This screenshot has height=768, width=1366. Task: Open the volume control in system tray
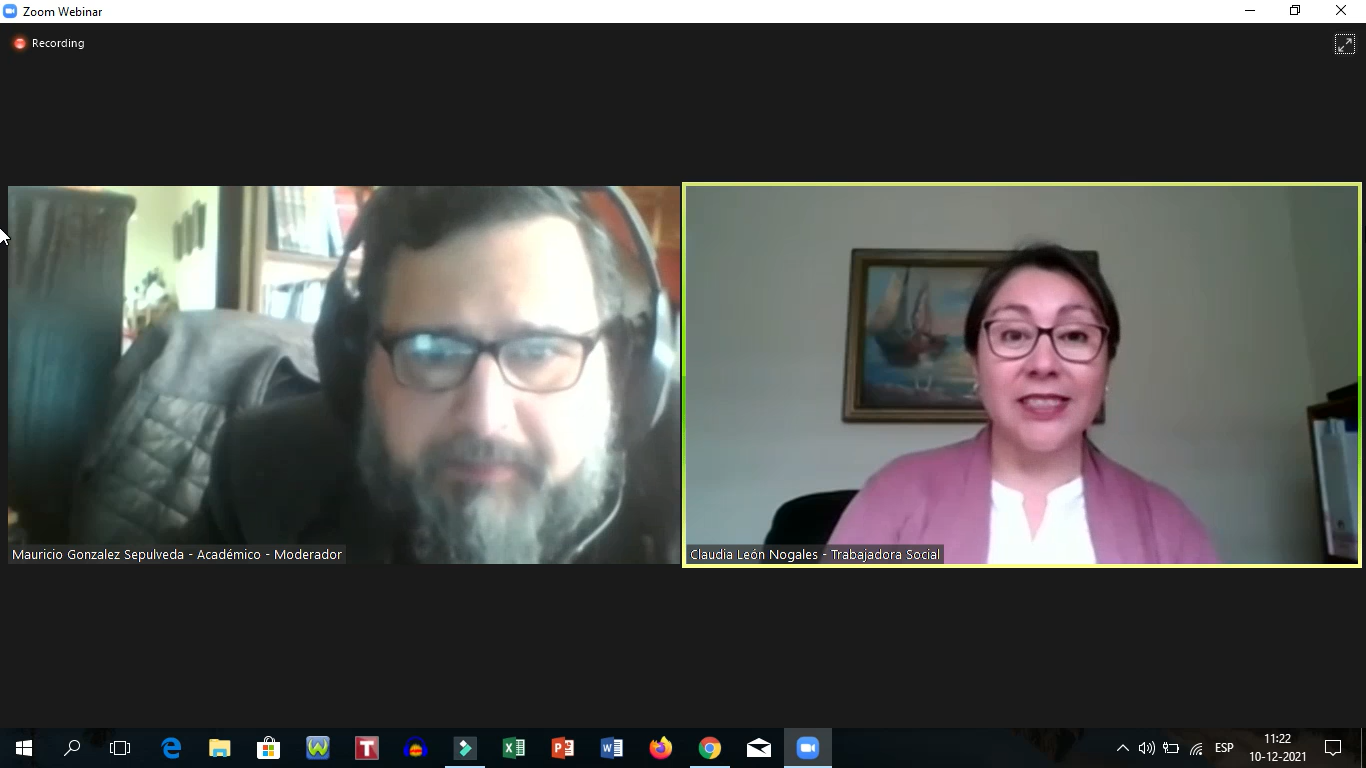(1146, 748)
